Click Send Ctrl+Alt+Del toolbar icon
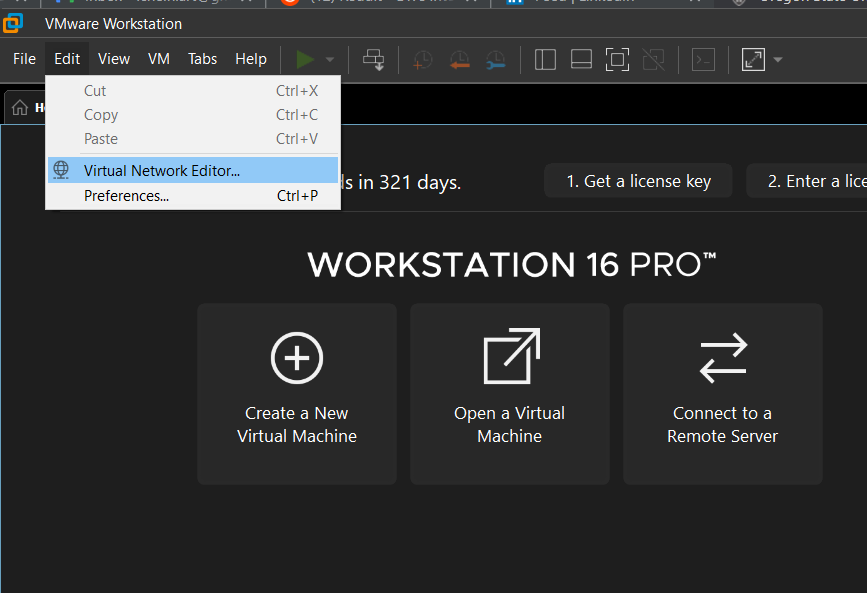867x593 pixels. tap(374, 60)
